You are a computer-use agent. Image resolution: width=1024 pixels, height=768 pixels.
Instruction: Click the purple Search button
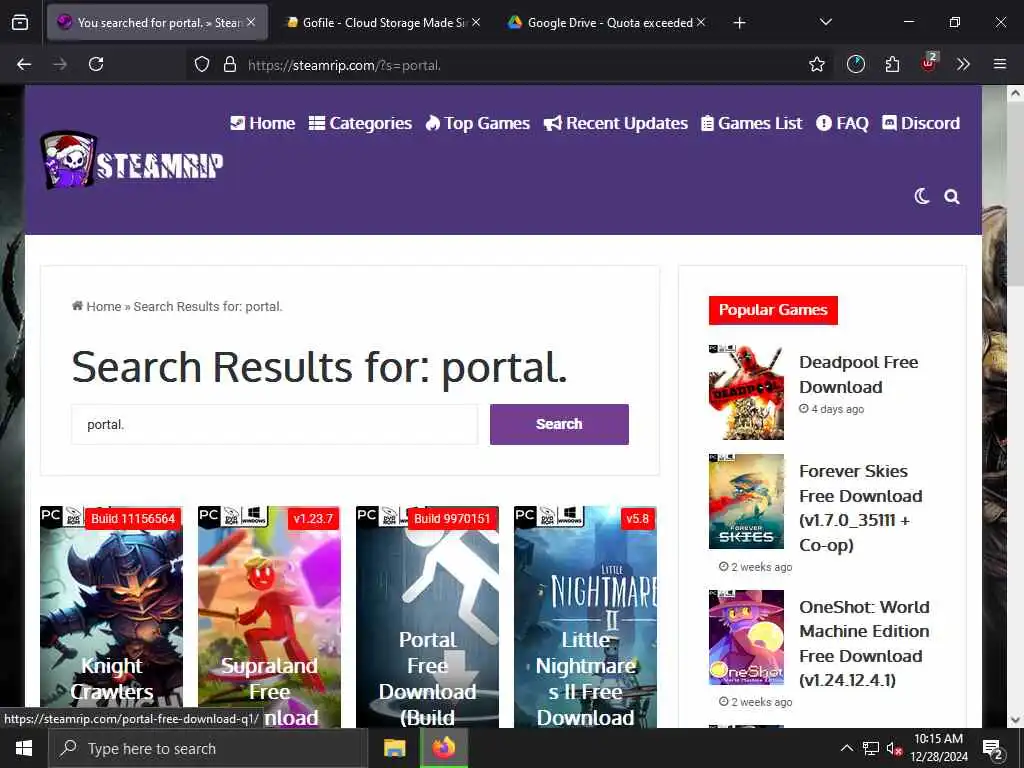point(559,424)
